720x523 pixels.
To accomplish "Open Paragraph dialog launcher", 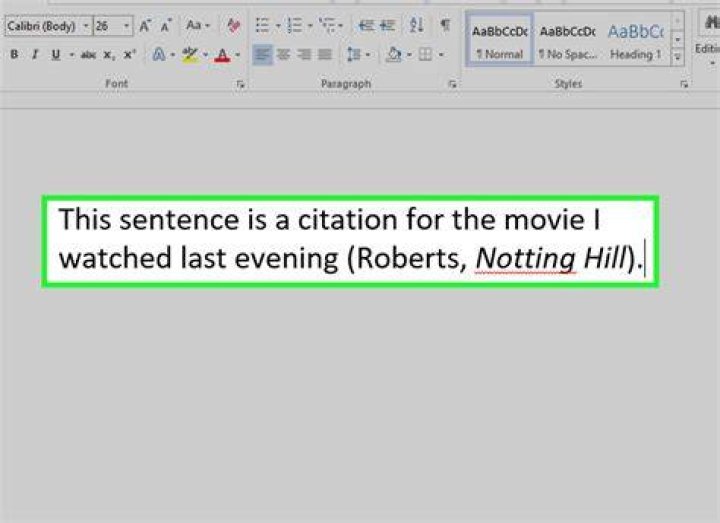I will point(452,84).
